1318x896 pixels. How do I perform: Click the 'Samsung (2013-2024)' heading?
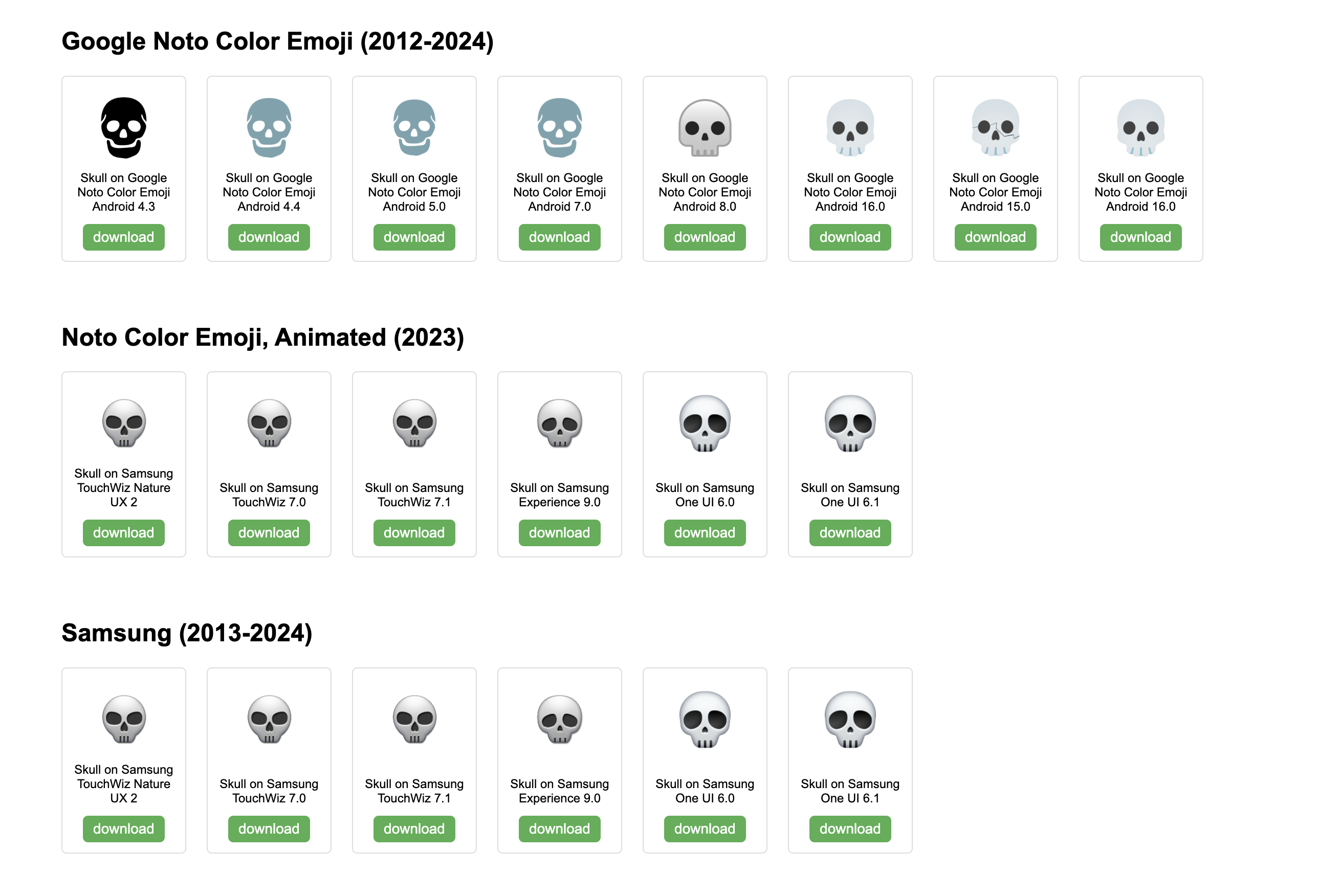[187, 633]
